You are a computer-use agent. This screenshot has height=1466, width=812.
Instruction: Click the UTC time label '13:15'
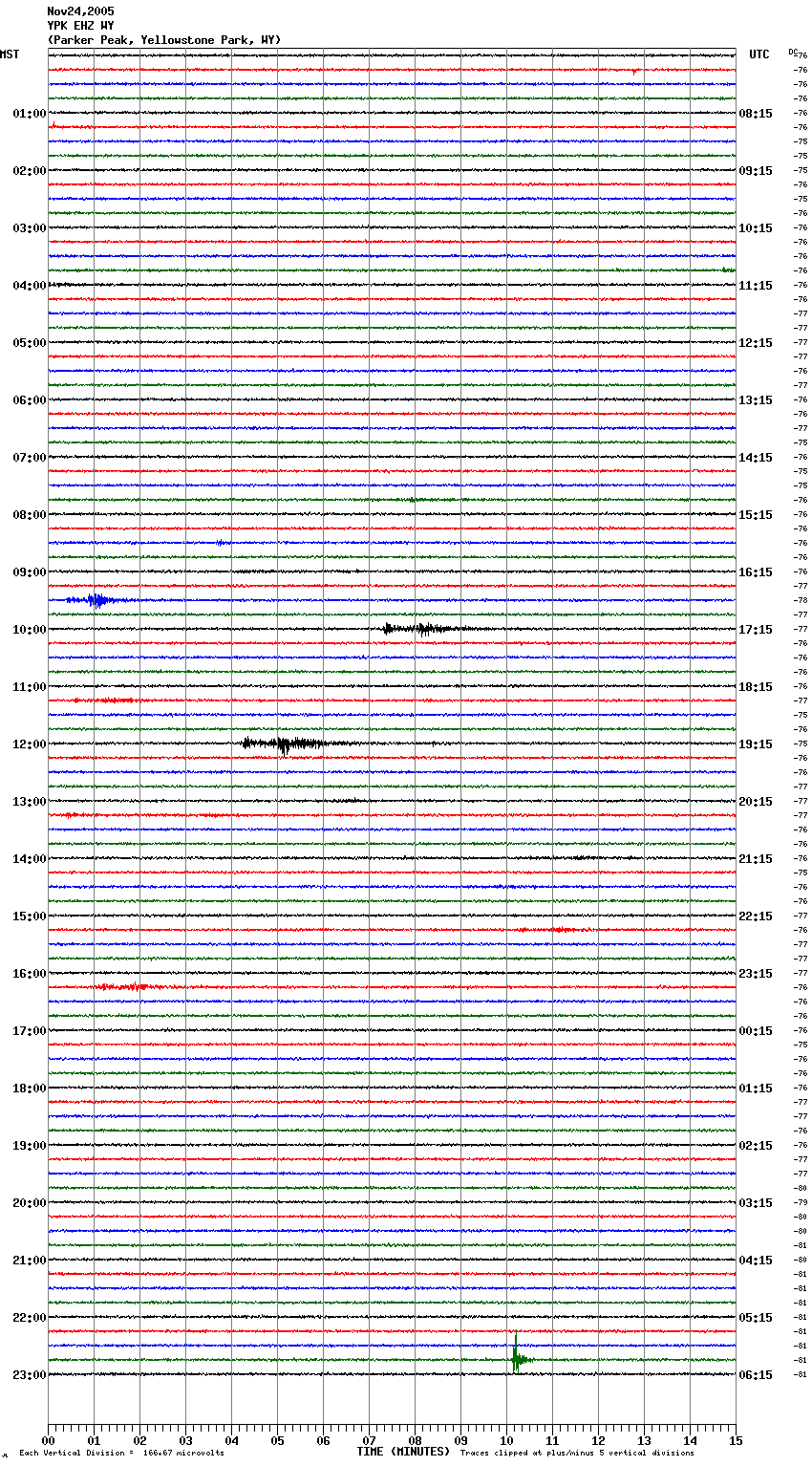pyautogui.click(x=756, y=400)
